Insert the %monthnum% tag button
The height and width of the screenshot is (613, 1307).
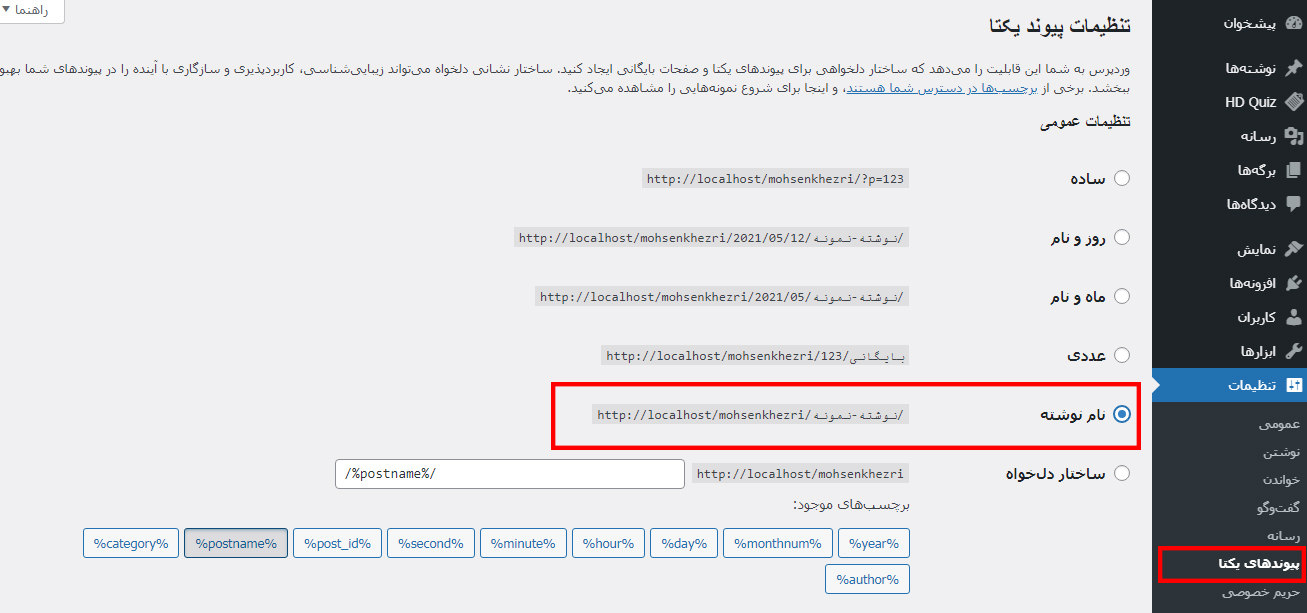(777, 543)
